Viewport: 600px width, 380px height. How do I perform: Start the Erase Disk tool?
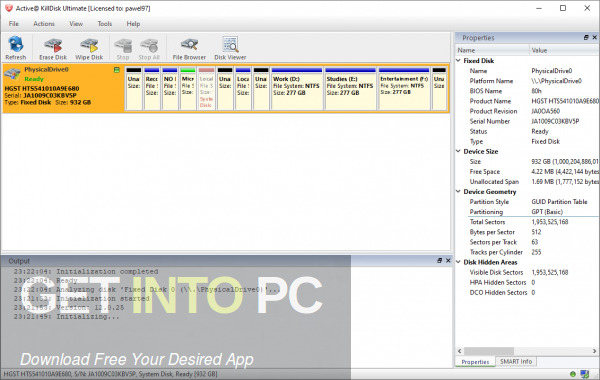pyautogui.click(x=53, y=49)
